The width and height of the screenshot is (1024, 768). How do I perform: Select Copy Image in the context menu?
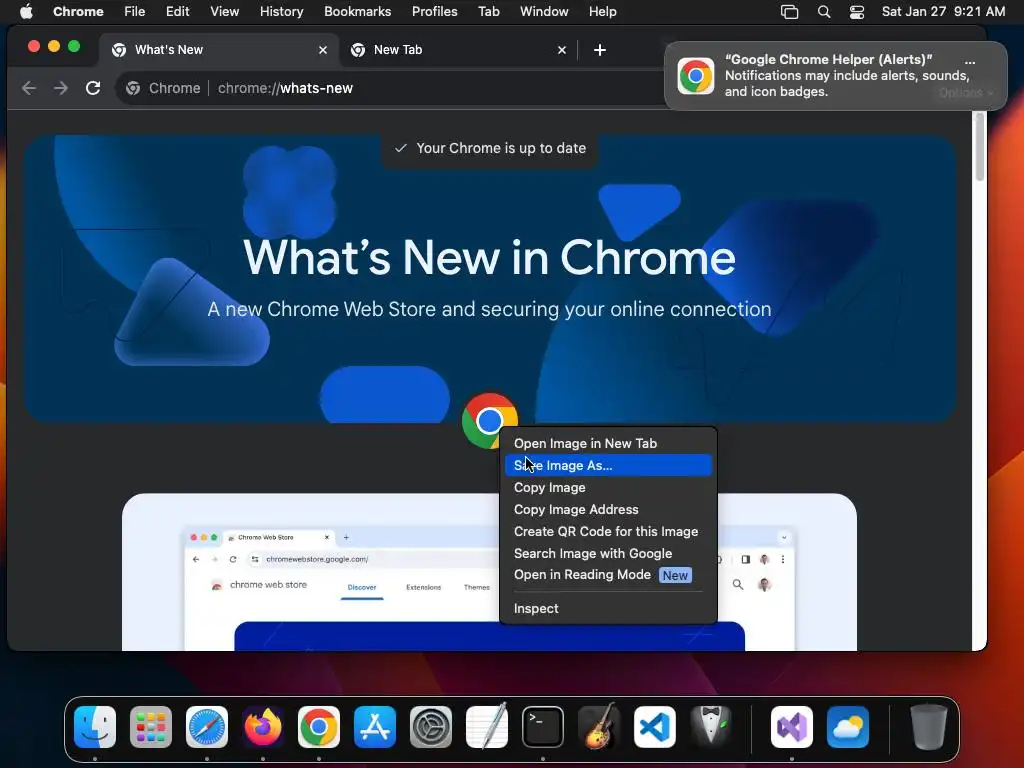(608, 488)
